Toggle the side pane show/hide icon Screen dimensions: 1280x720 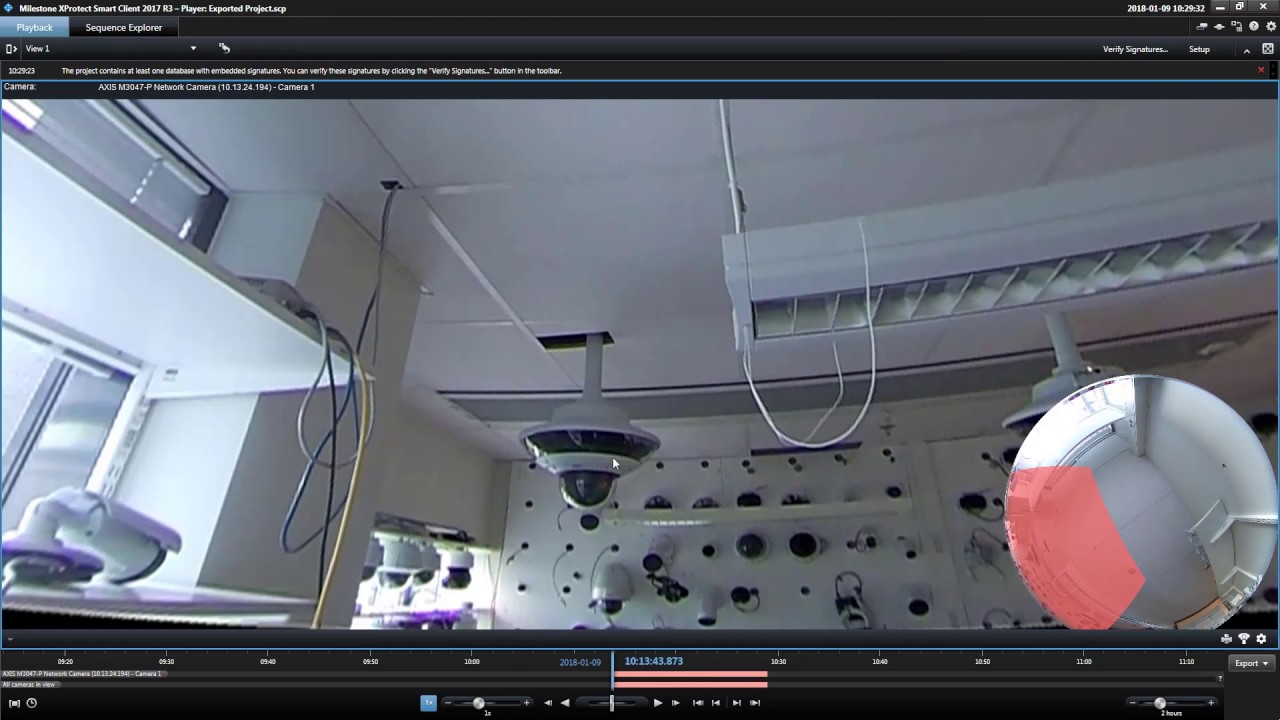[11, 48]
